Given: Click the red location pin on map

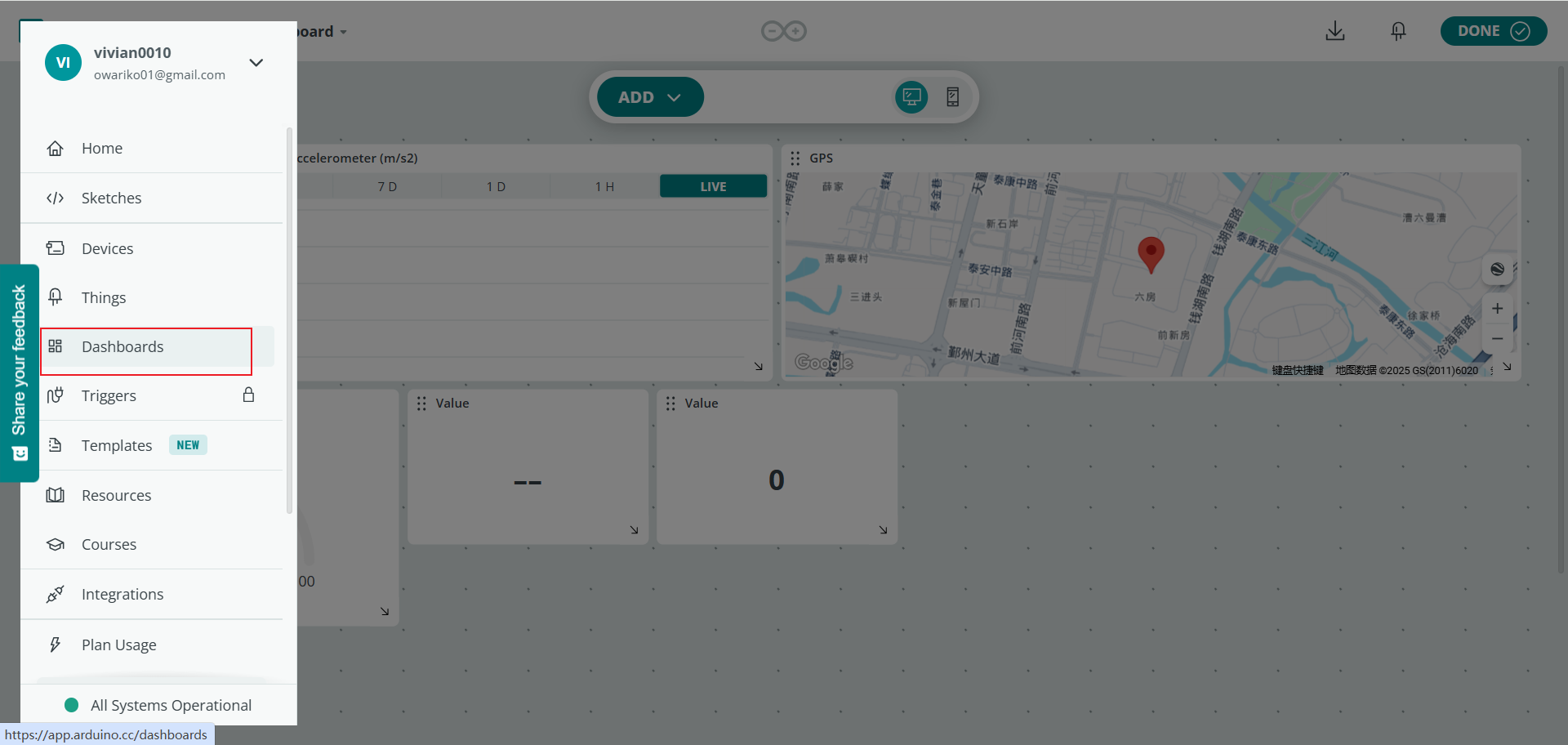Looking at the screenshot, I should click(1151, 255).
